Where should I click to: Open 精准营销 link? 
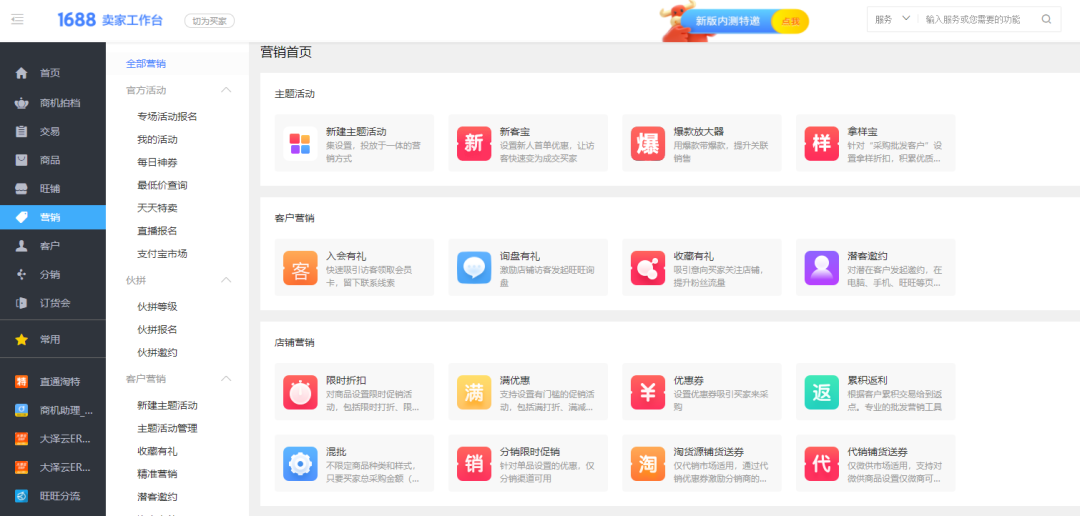(x=157, y=474)
